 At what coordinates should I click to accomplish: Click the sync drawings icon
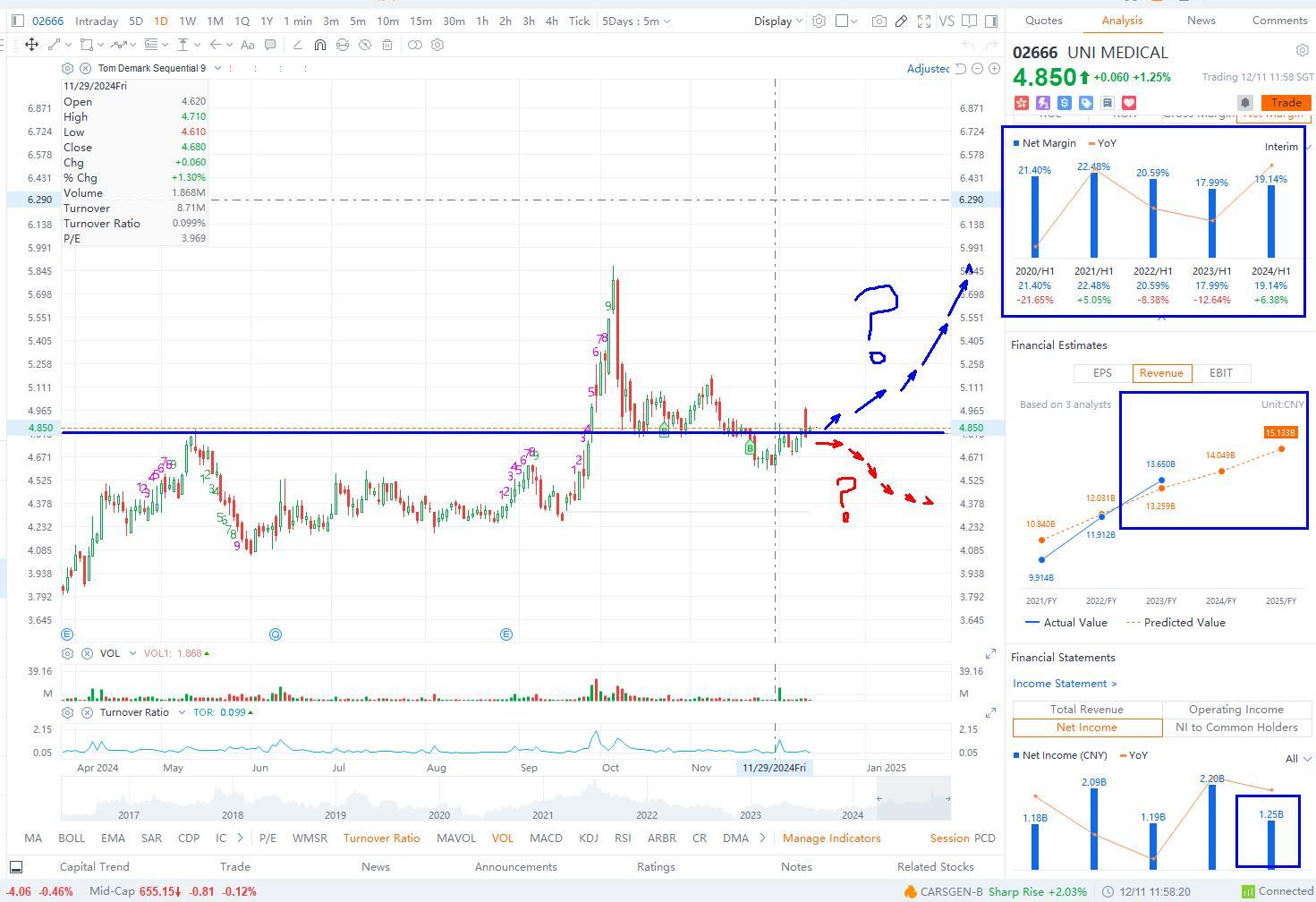343,45
